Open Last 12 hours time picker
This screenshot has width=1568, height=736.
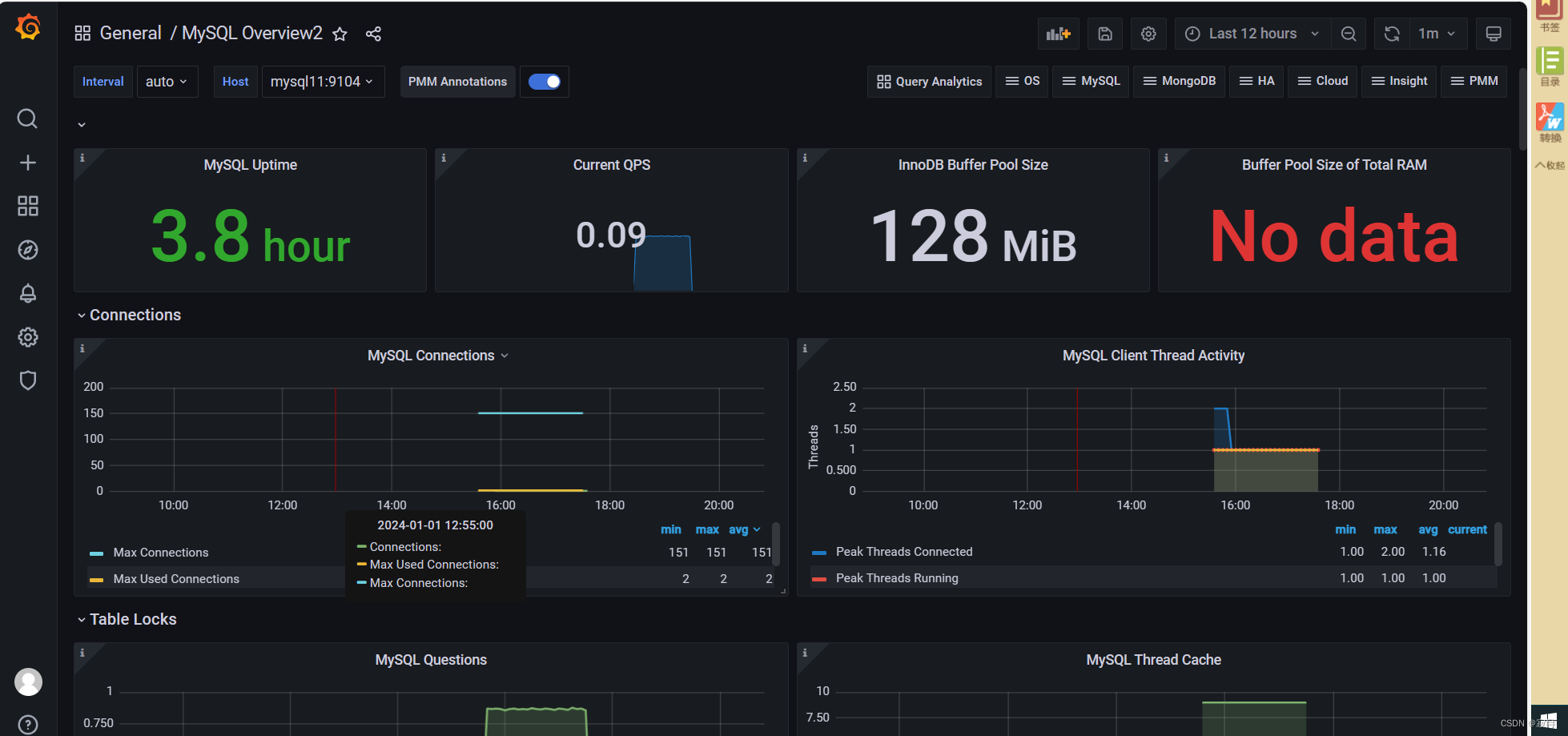[x=1252, y=34]
